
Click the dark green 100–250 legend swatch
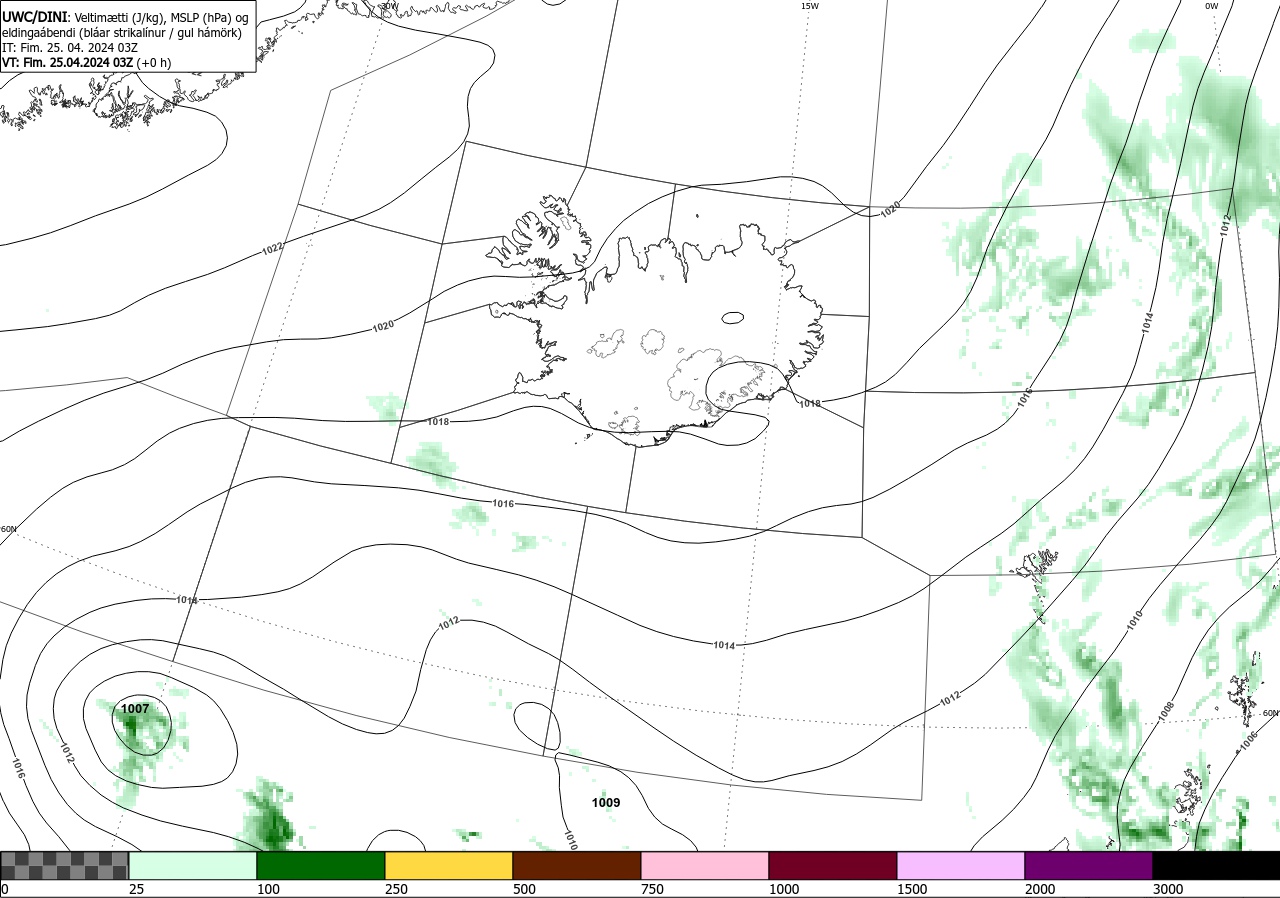click(x=321, y=865)
